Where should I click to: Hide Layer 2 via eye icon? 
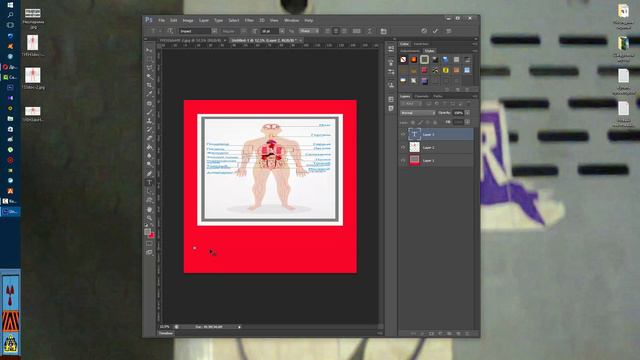point(403,147)
